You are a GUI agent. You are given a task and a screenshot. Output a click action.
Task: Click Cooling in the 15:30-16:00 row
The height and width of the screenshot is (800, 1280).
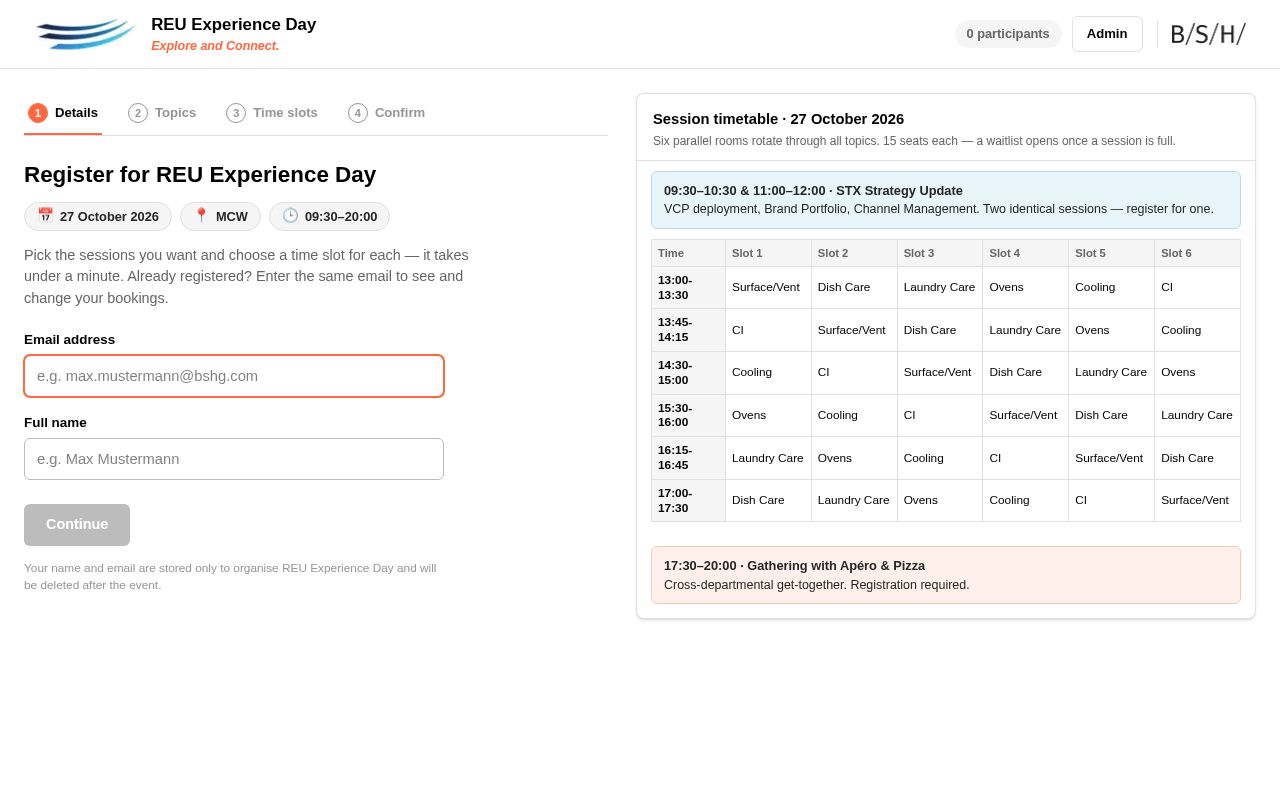click(854, 416)
